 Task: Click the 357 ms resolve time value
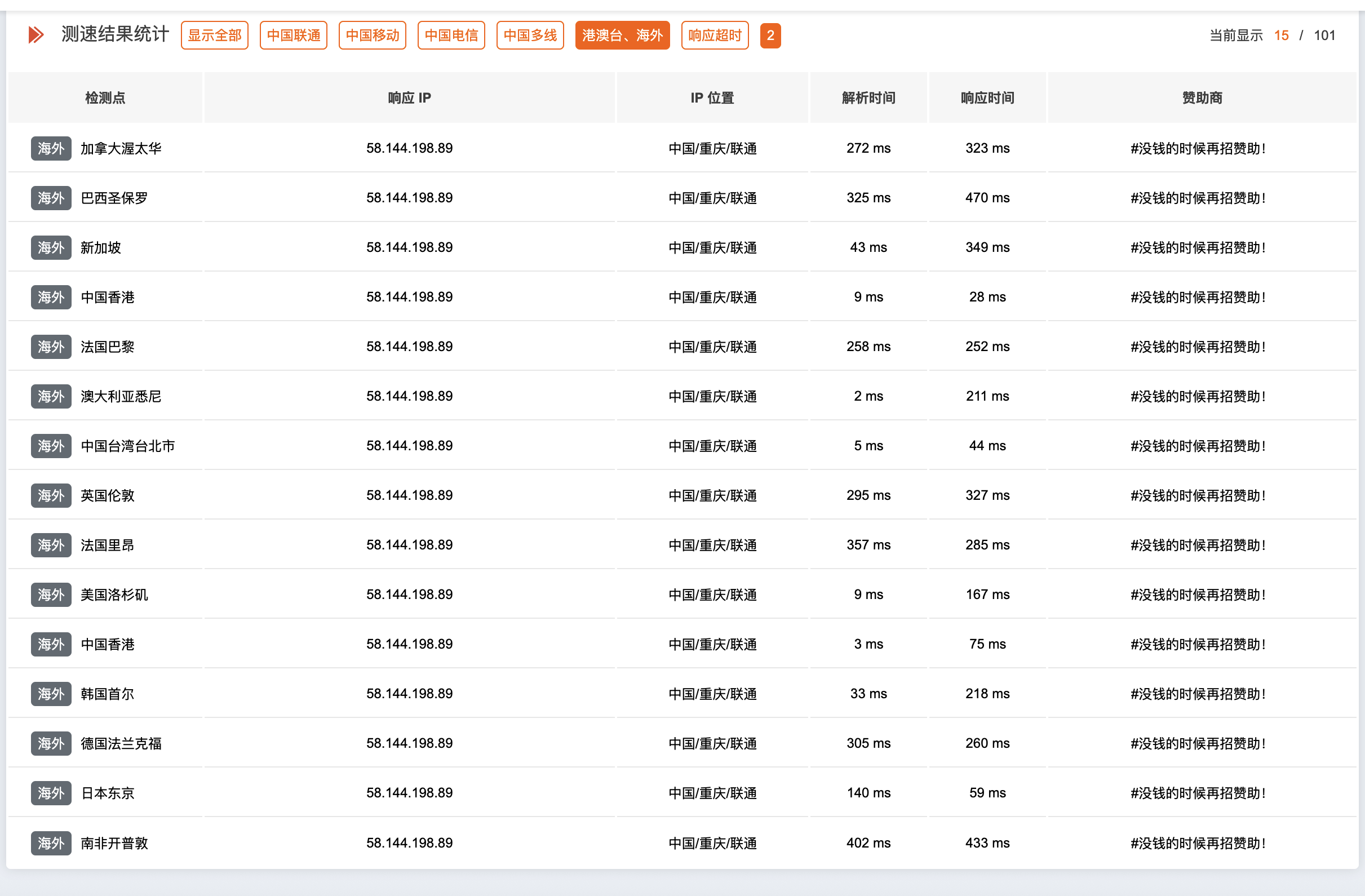pyautogui.click(x=868, y=545)
